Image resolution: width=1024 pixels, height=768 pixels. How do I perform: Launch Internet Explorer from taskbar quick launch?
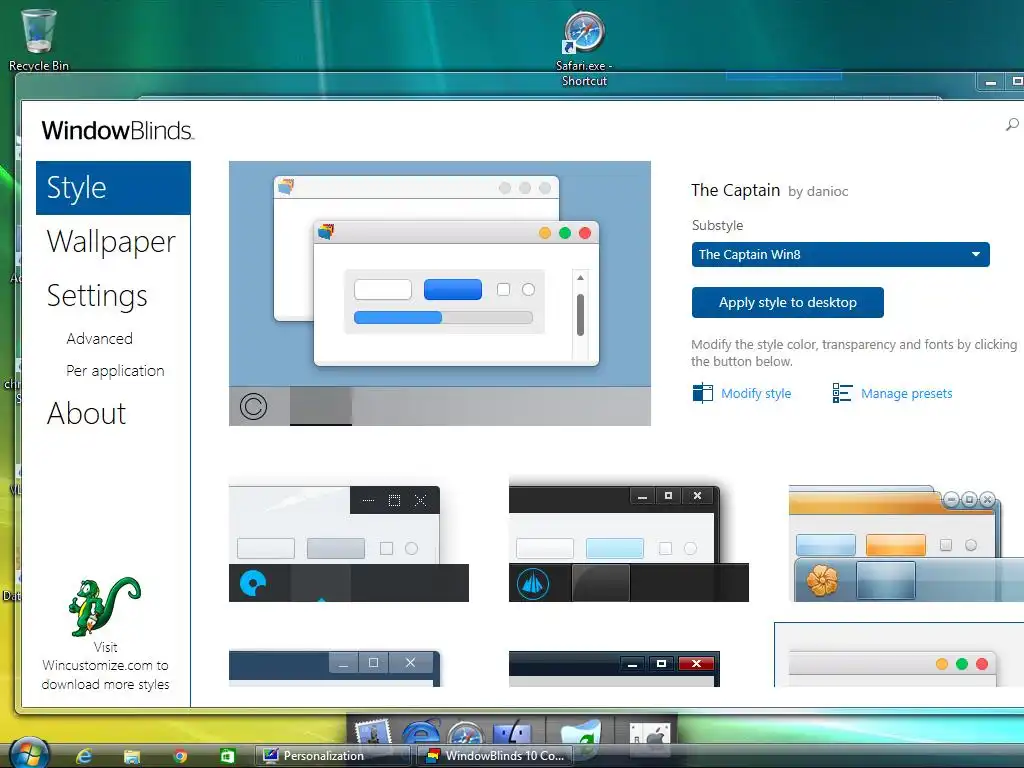[84, 756]
